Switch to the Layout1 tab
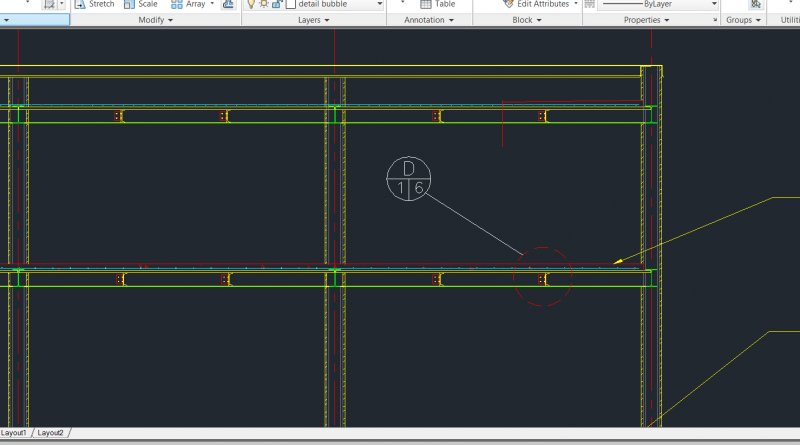This screenshot has height=445, width=800. pos(14,433)
